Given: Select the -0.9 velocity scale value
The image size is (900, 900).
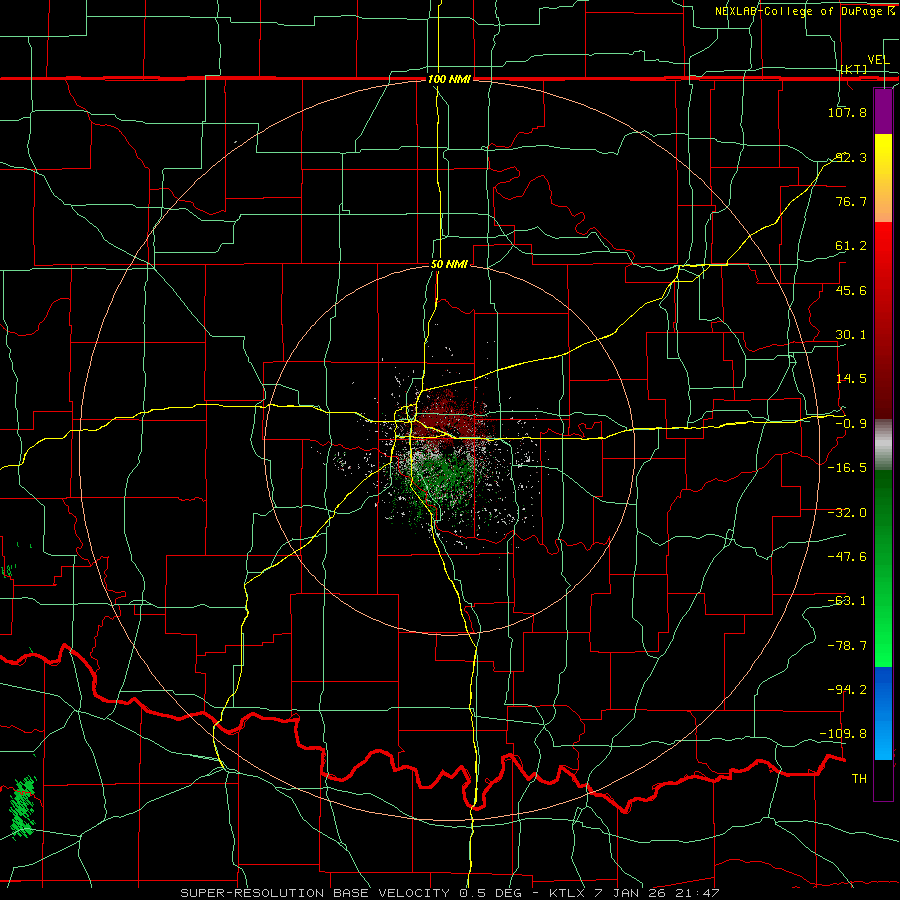Looking at the screenshot, I should [851, 424].
